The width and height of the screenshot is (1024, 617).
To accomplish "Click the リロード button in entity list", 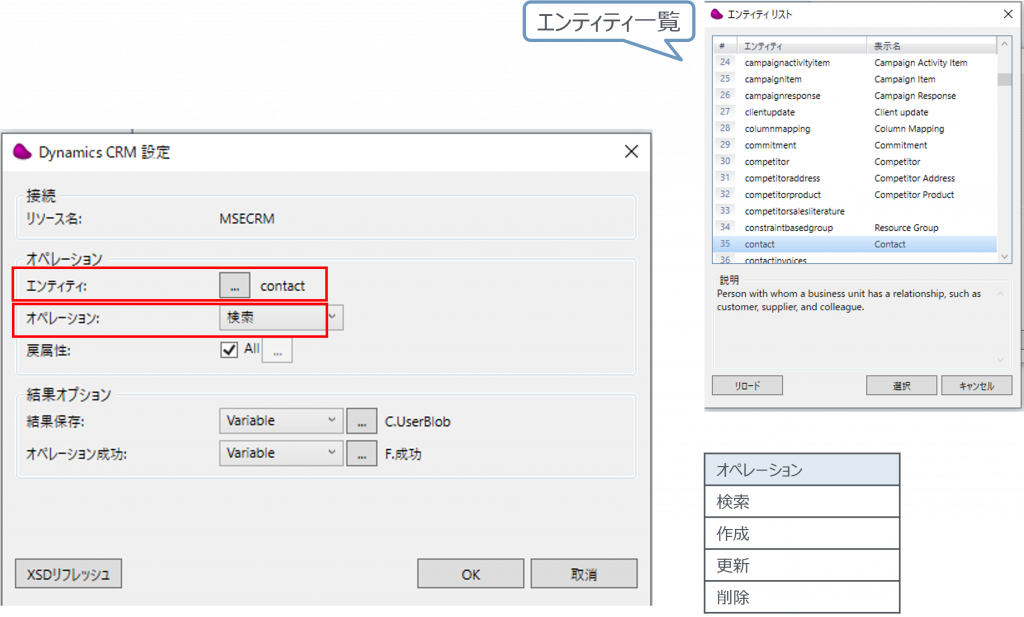I will (x=746, y=385).
